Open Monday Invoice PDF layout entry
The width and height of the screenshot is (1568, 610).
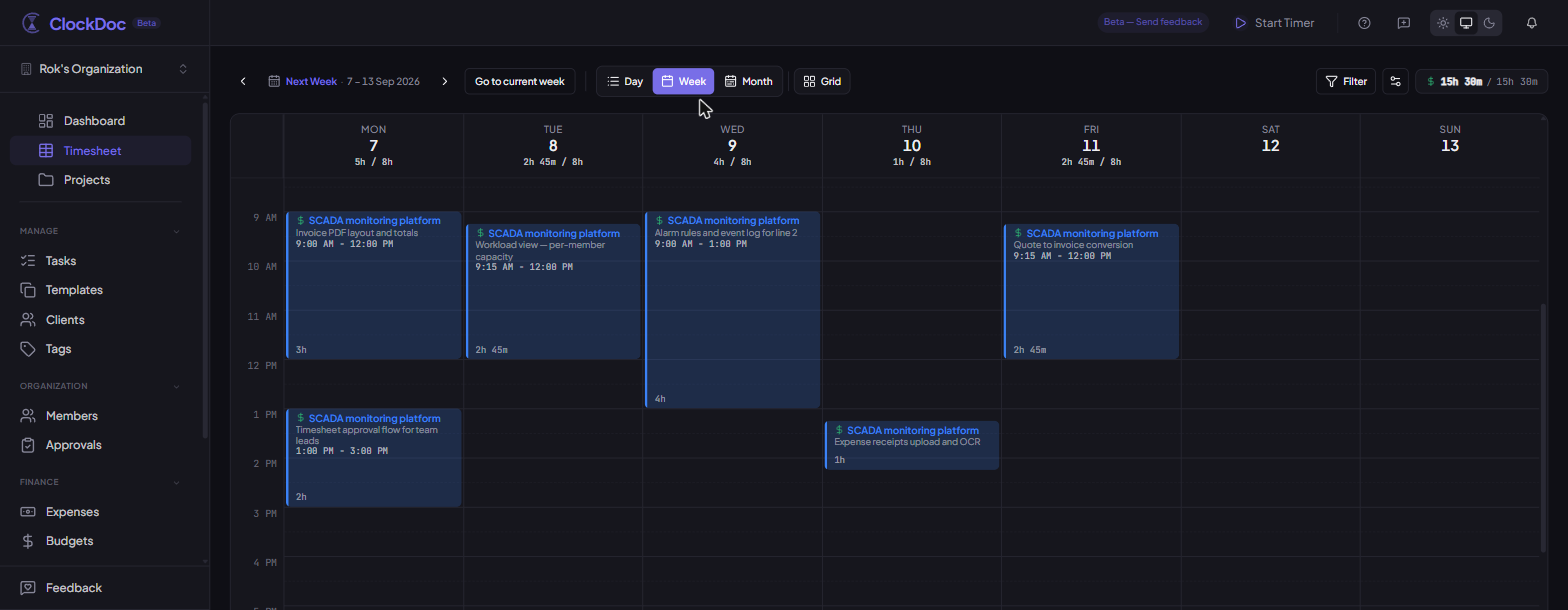[373, 285]
